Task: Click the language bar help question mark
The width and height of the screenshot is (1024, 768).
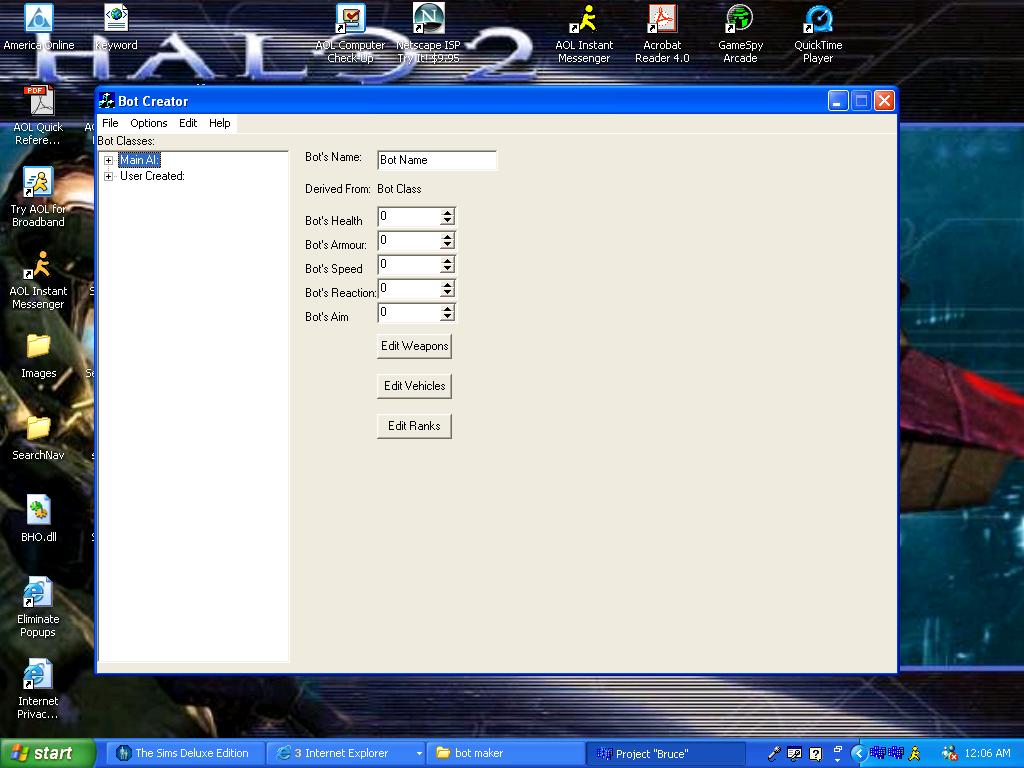Action: click(816, 754)
